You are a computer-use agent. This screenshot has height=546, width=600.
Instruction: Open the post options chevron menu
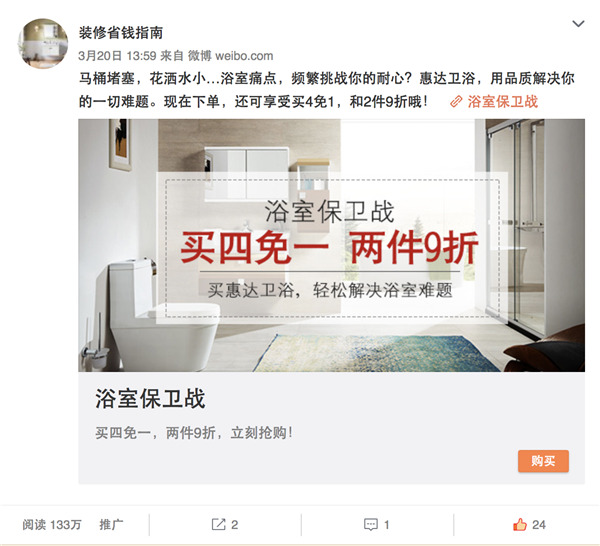578,24
